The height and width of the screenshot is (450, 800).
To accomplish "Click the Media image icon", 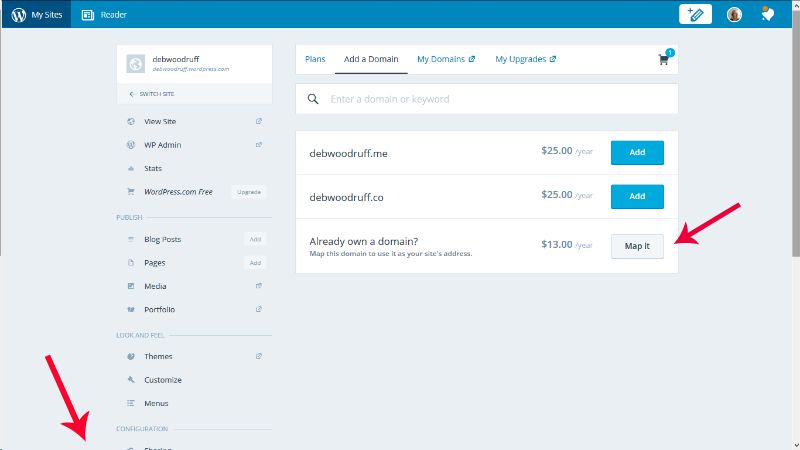I will (131, 286).
